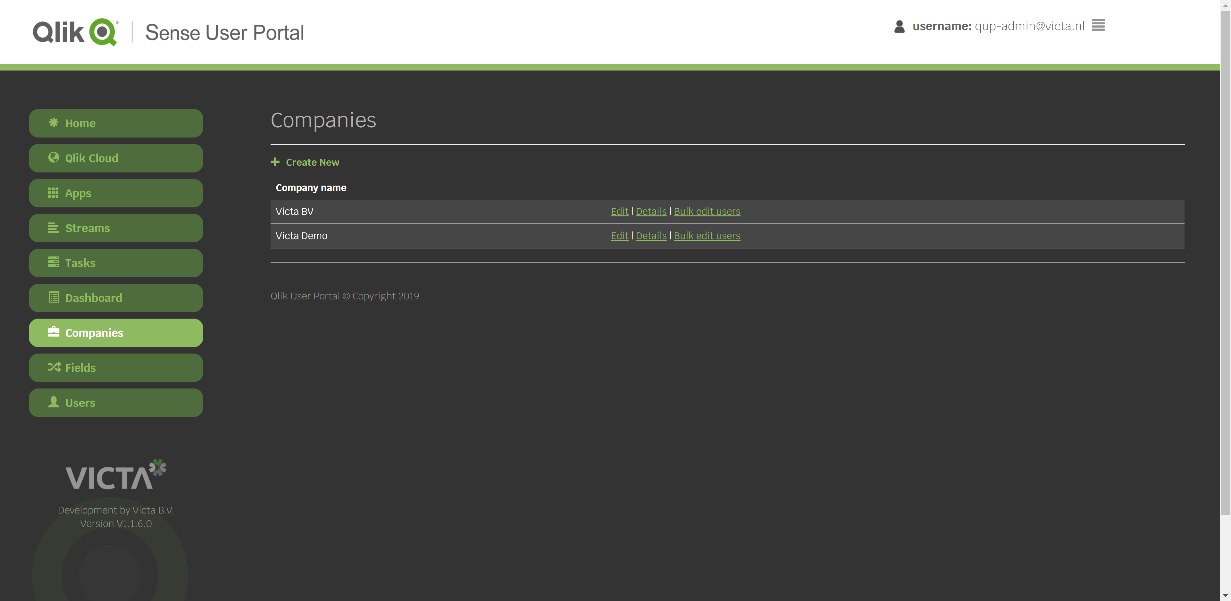Edit the Victa BV company
Screen dimensions: 1231x601
coord(620,212)
